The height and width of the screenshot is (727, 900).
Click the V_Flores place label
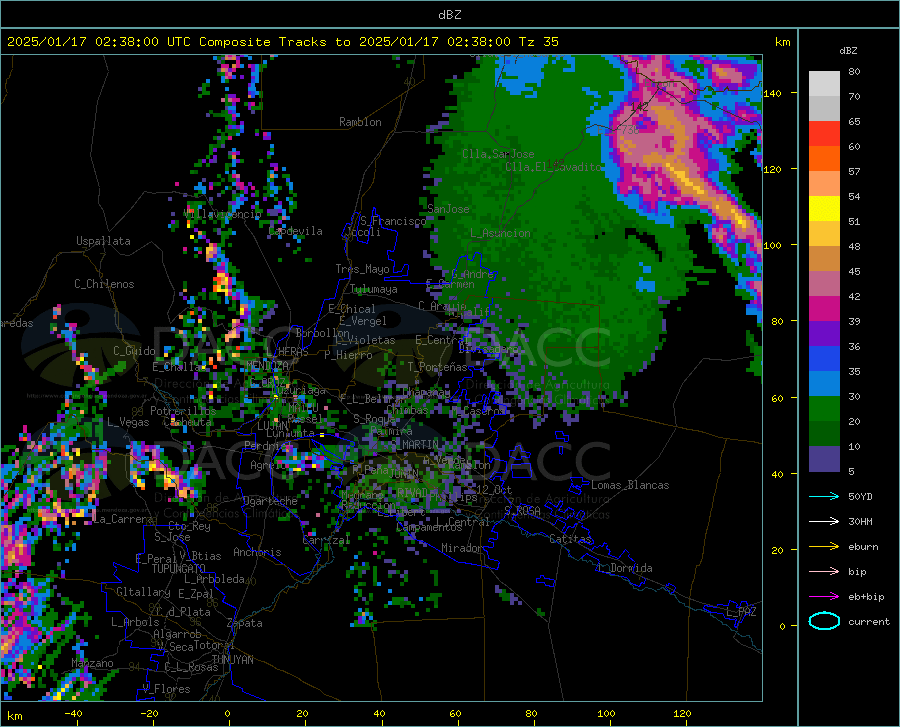coord(166,689)
